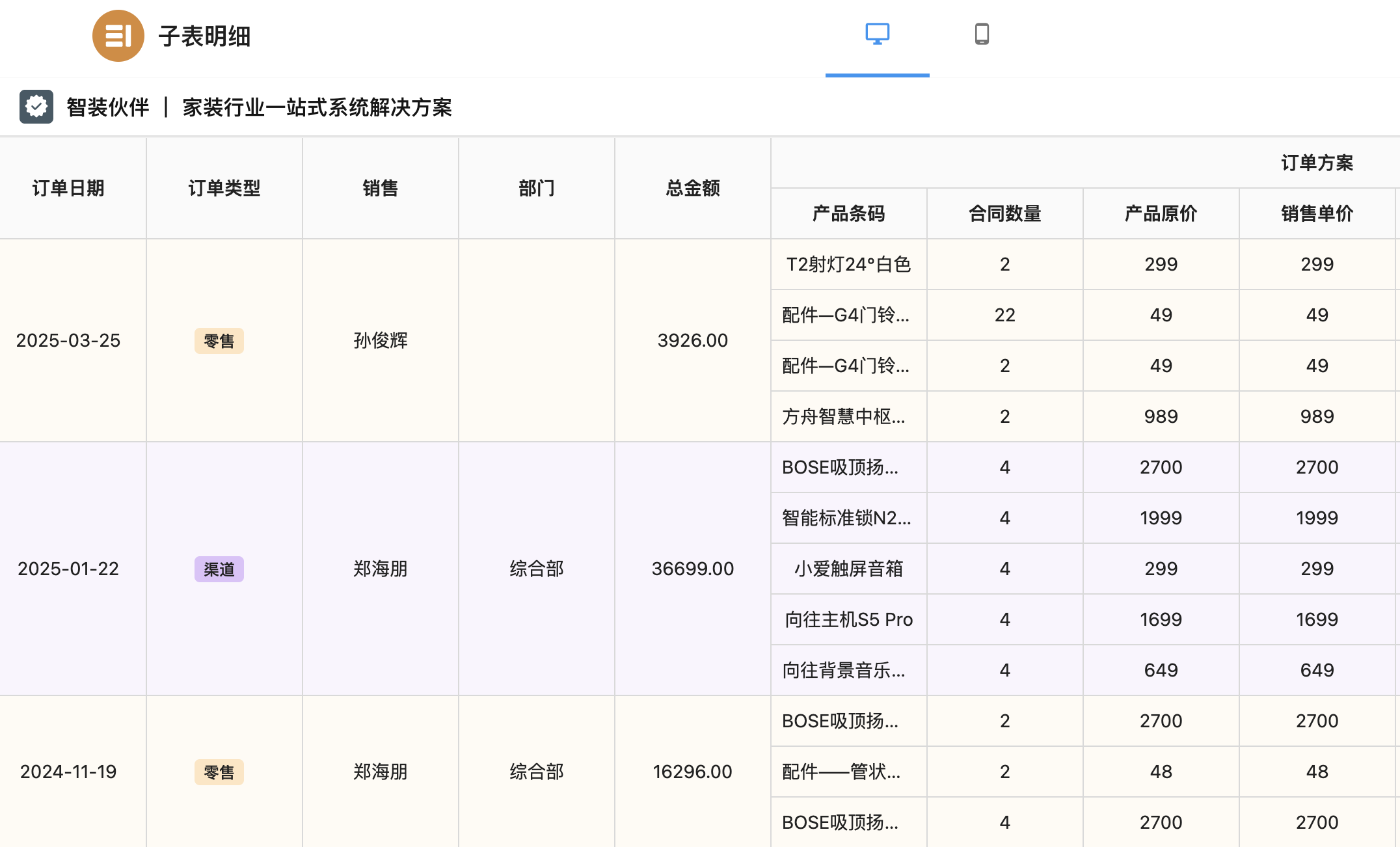1400x847 pixels.
Task: Click the 零售 tag in the 2025-03-25 row
Action: tap(219, 341)
